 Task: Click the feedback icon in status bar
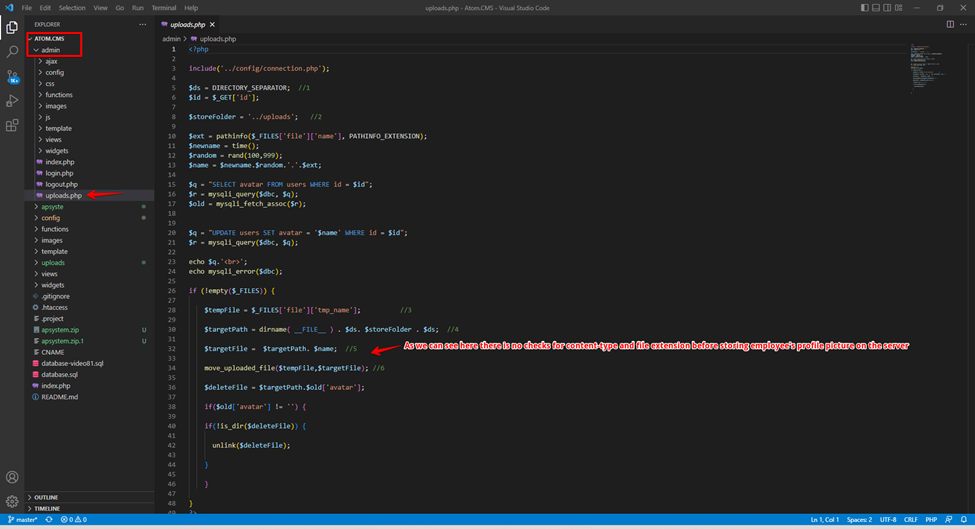click(x=948, y=520)
